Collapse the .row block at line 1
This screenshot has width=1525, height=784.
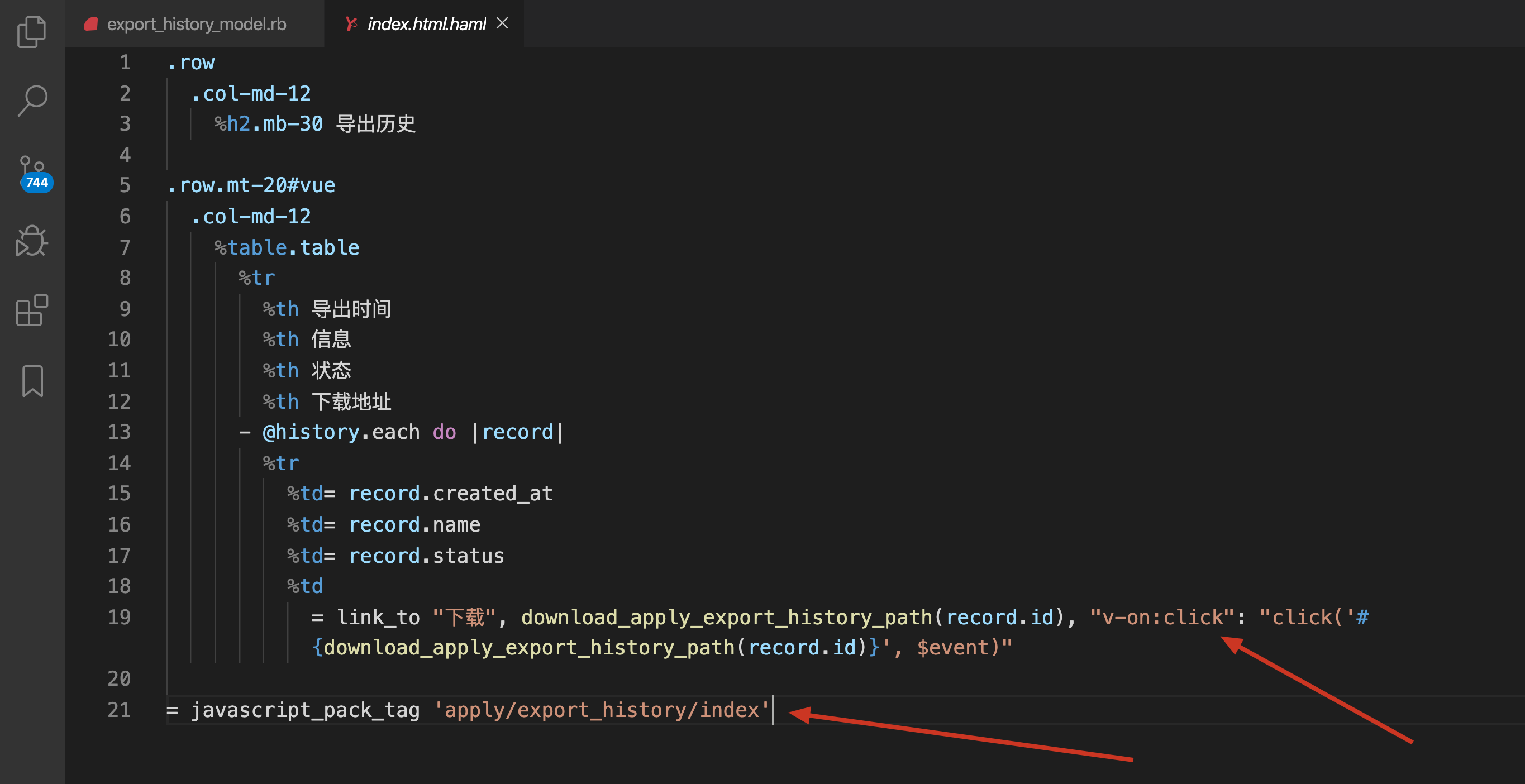(x=152, y=62)
